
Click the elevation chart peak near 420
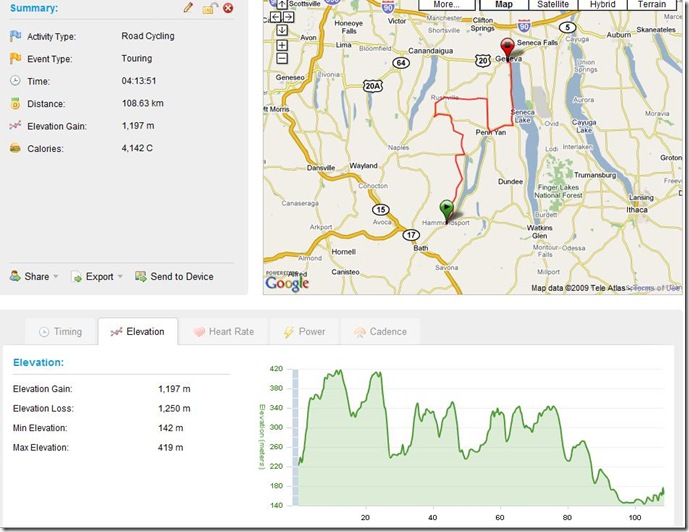pos(338,372)
